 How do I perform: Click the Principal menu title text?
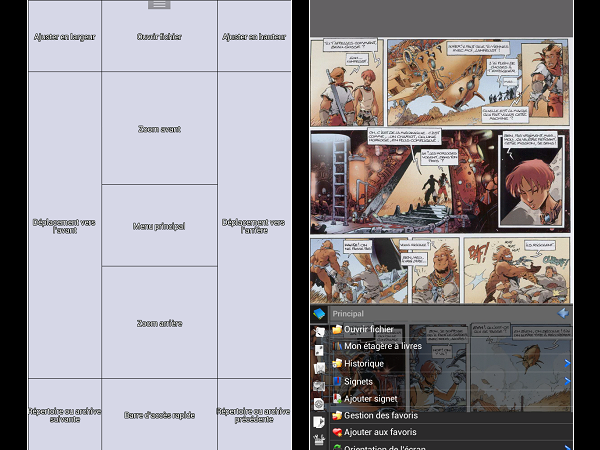(x=348, y=314)
